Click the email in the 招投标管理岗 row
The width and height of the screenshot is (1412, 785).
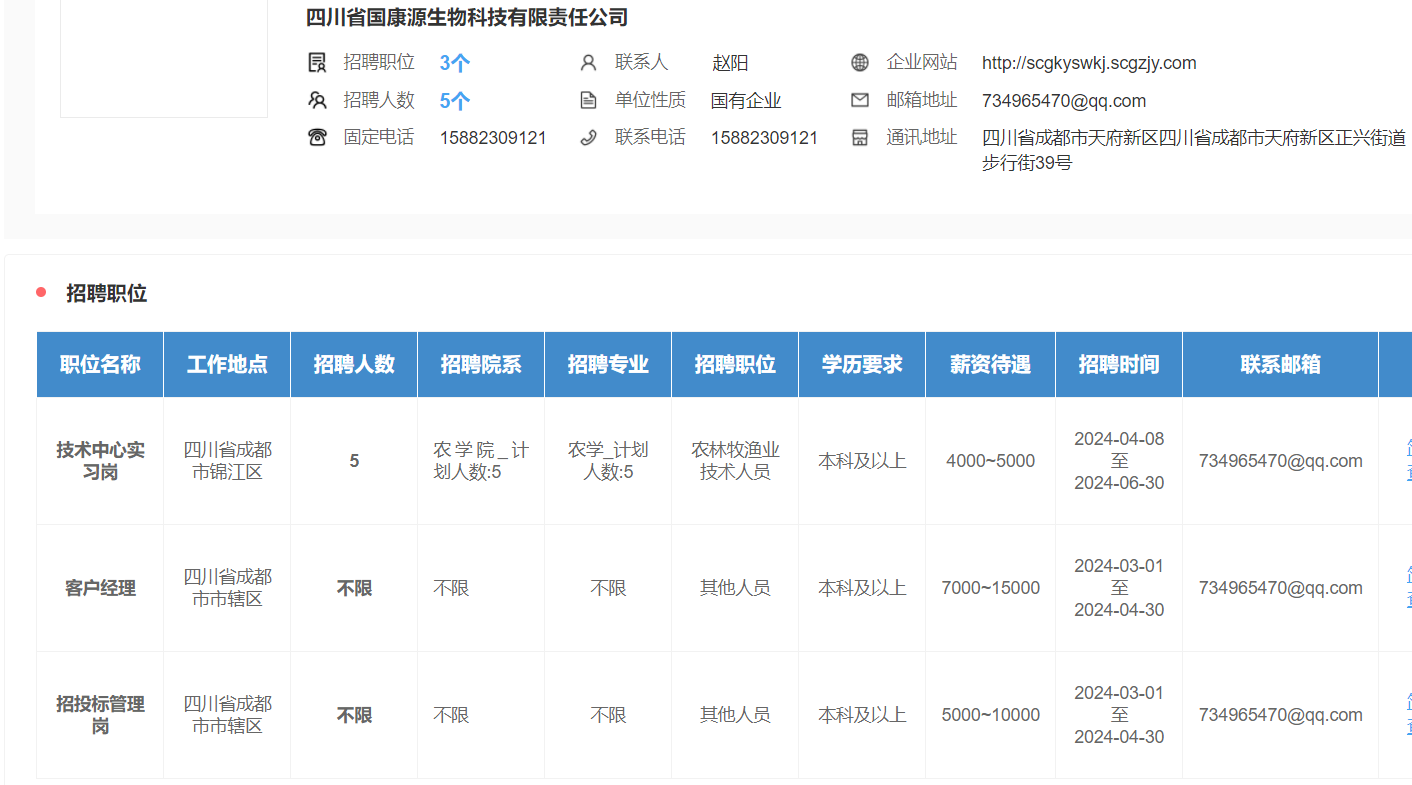1280,715
